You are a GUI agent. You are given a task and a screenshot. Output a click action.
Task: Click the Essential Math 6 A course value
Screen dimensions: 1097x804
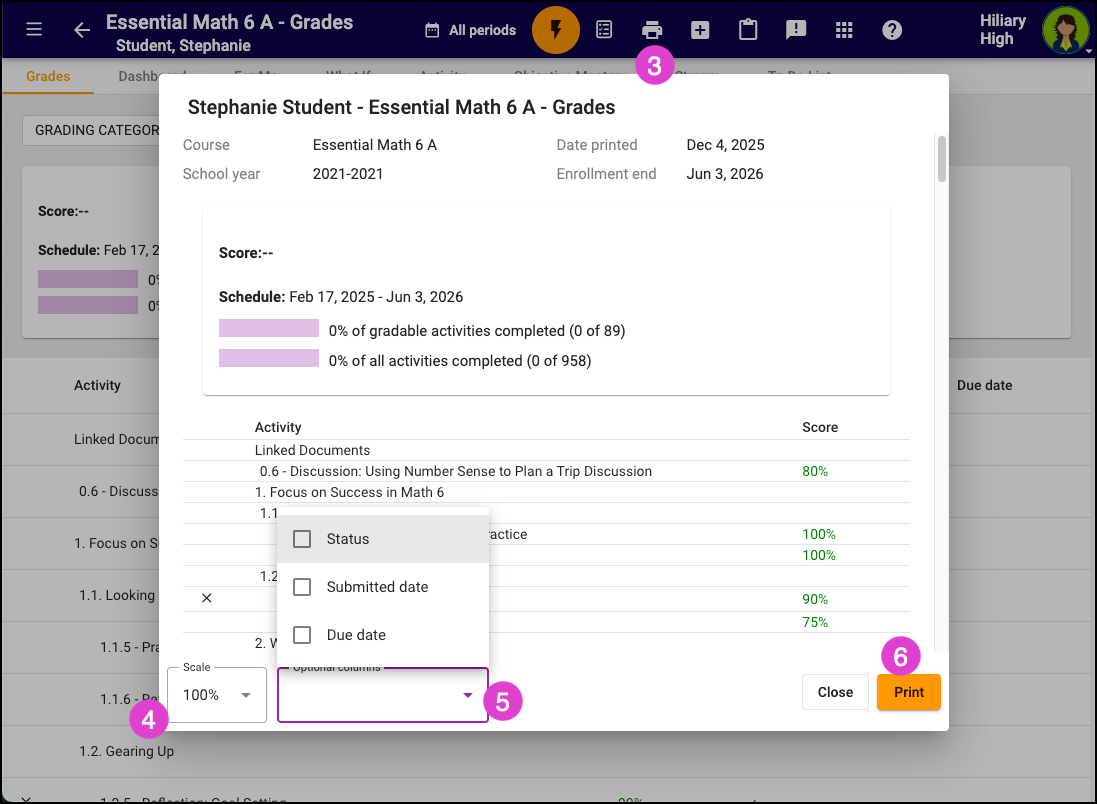coord(374,145)
